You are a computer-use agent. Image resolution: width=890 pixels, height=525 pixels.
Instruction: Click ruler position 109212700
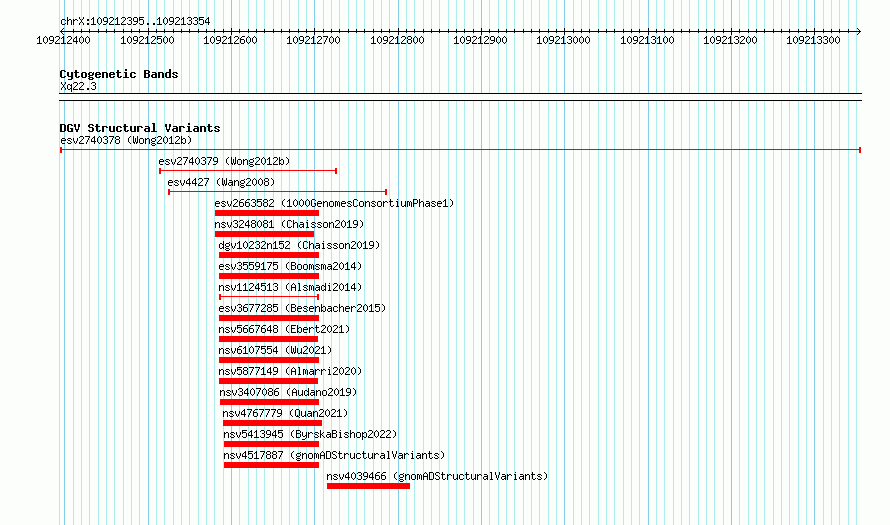coord(314,40)
